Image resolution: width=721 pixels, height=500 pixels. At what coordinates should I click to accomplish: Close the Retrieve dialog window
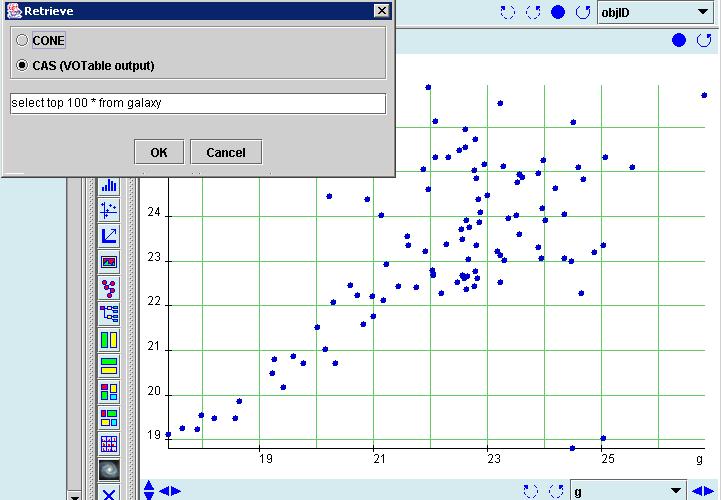pos(382,11)
